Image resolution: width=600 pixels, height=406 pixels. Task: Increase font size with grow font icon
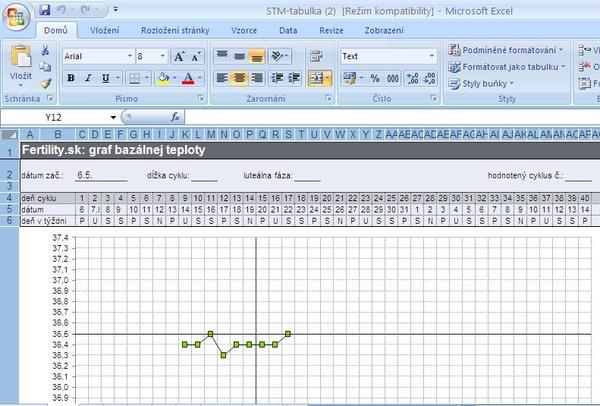[180, 57]
